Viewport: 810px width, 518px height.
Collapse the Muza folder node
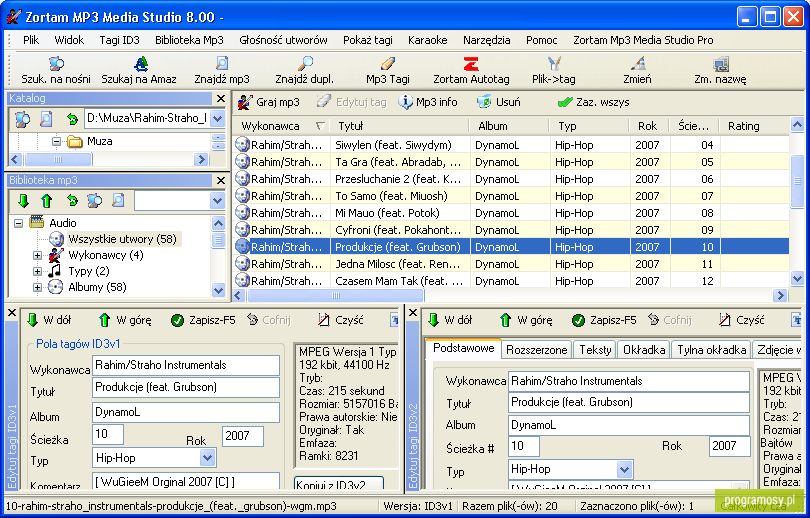56,142
